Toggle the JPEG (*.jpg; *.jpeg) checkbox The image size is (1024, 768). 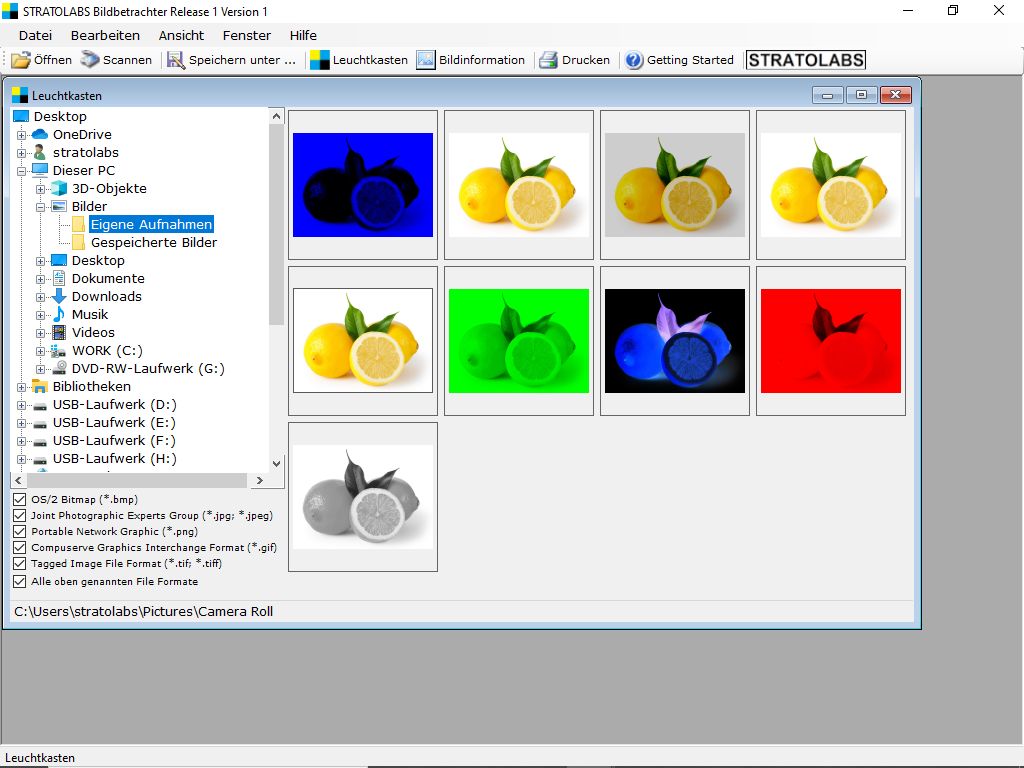(20, 515)
